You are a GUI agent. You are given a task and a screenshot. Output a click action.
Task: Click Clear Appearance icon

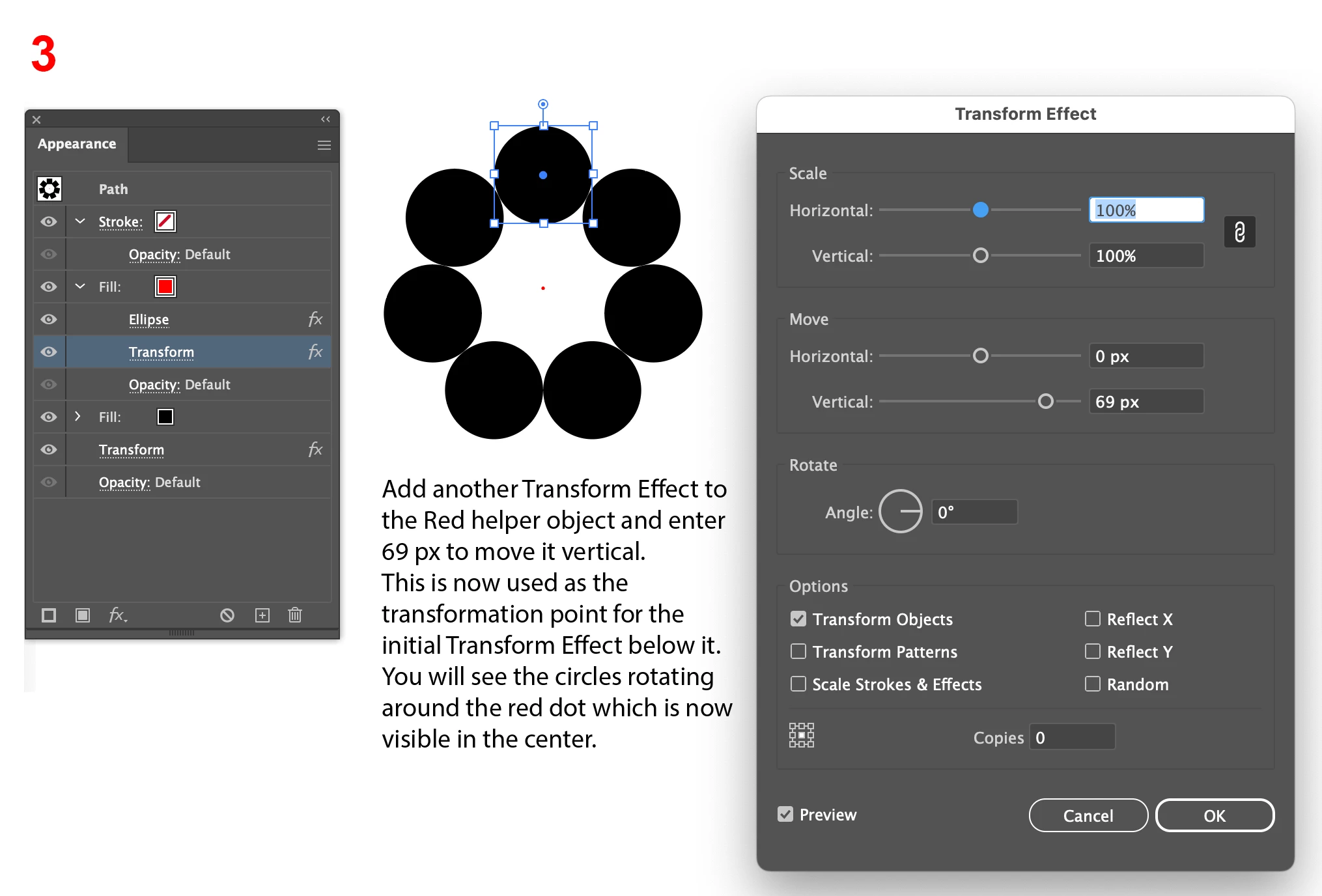[x=227, y=615]
